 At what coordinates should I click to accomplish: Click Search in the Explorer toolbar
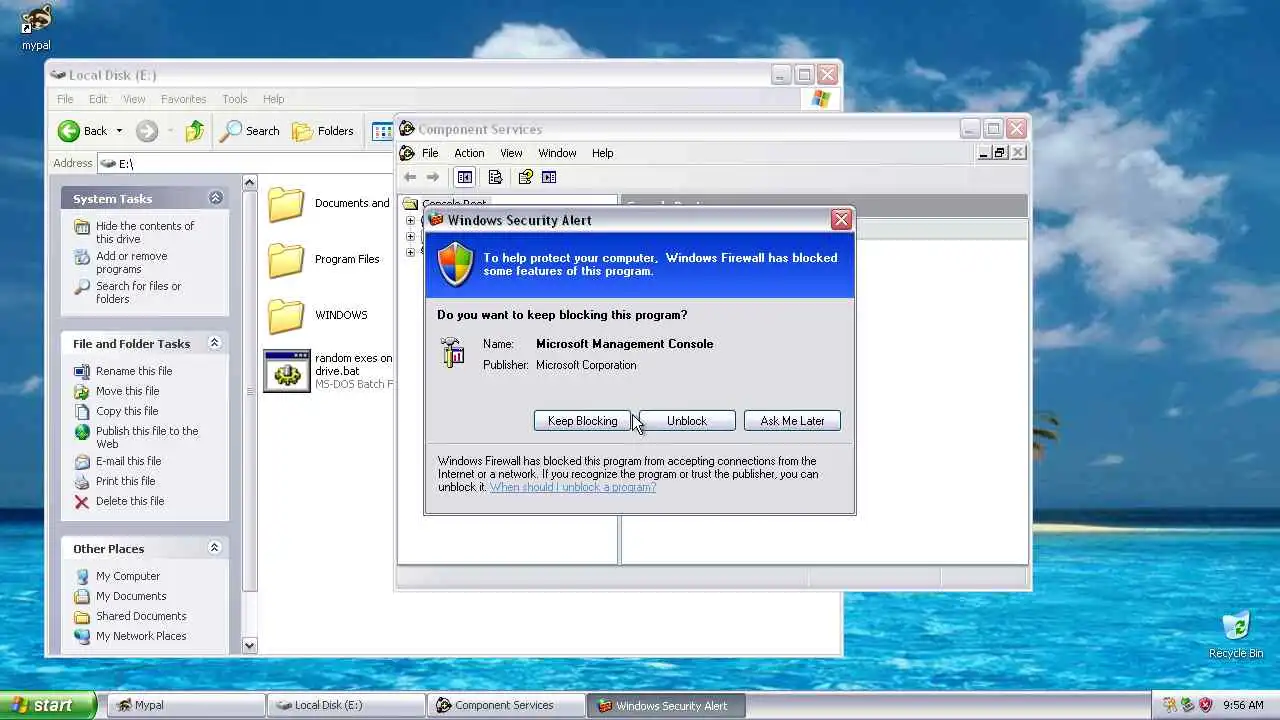click(250, 131)
